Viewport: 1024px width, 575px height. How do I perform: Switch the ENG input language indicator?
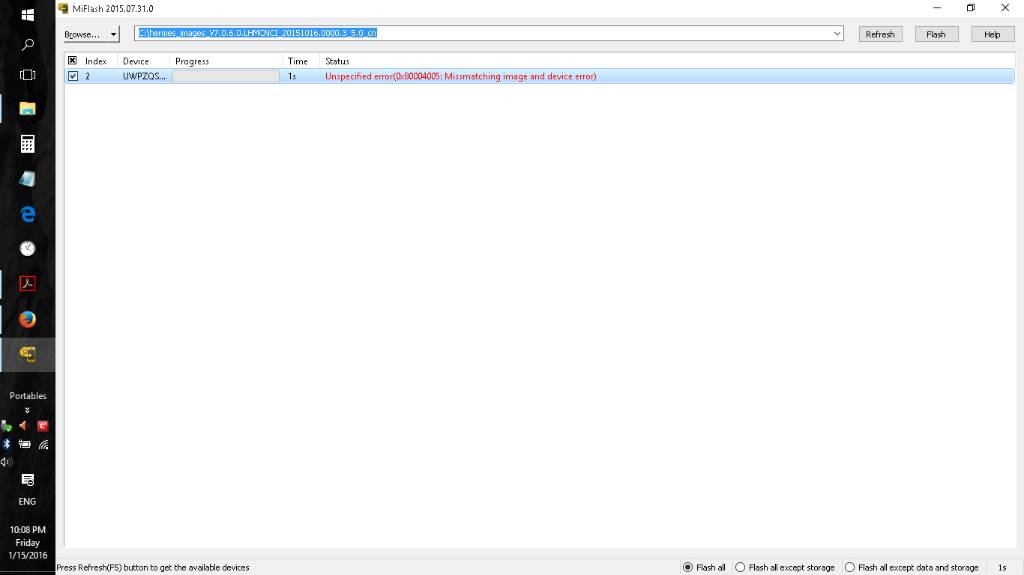click(27, 502)
